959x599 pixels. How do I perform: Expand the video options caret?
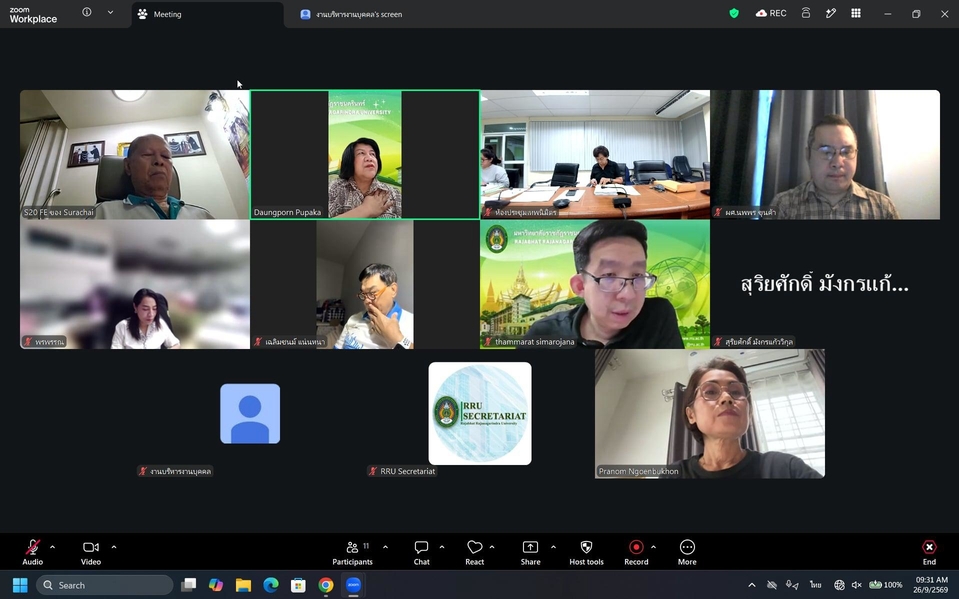coord(114,547)
